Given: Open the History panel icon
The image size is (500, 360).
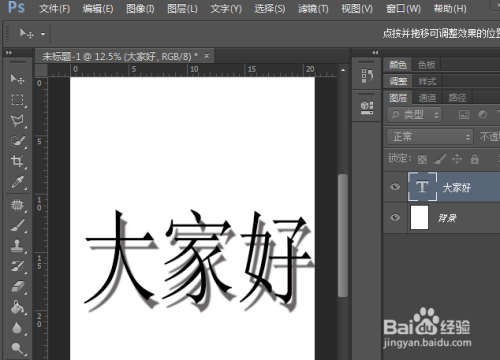Looking at the screenshot, I should click(x=367, y=76).
